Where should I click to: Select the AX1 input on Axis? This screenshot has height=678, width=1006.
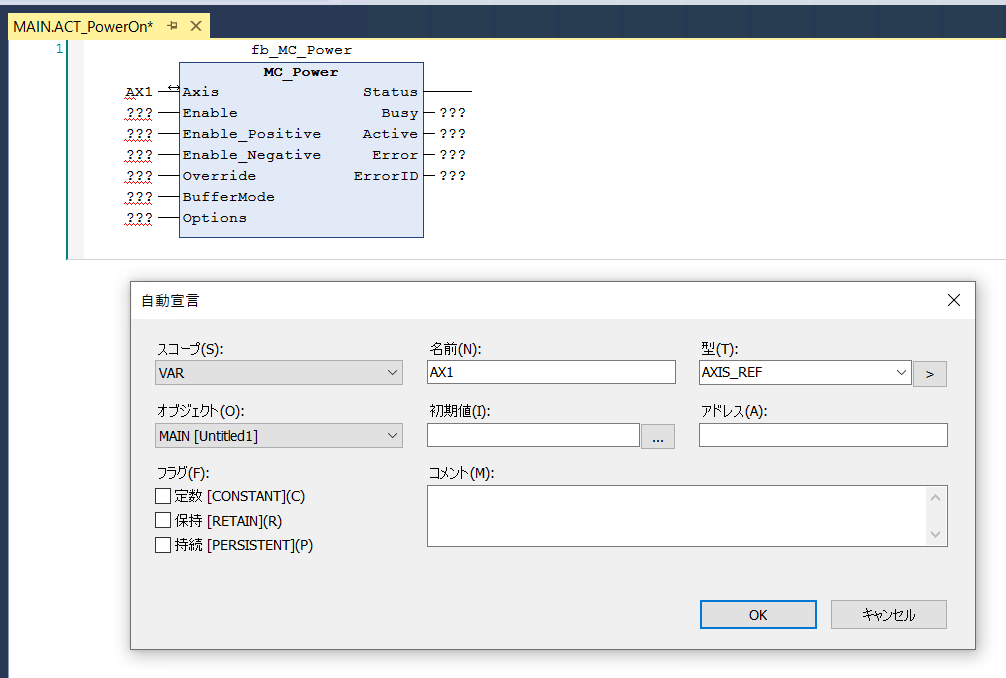139,92
